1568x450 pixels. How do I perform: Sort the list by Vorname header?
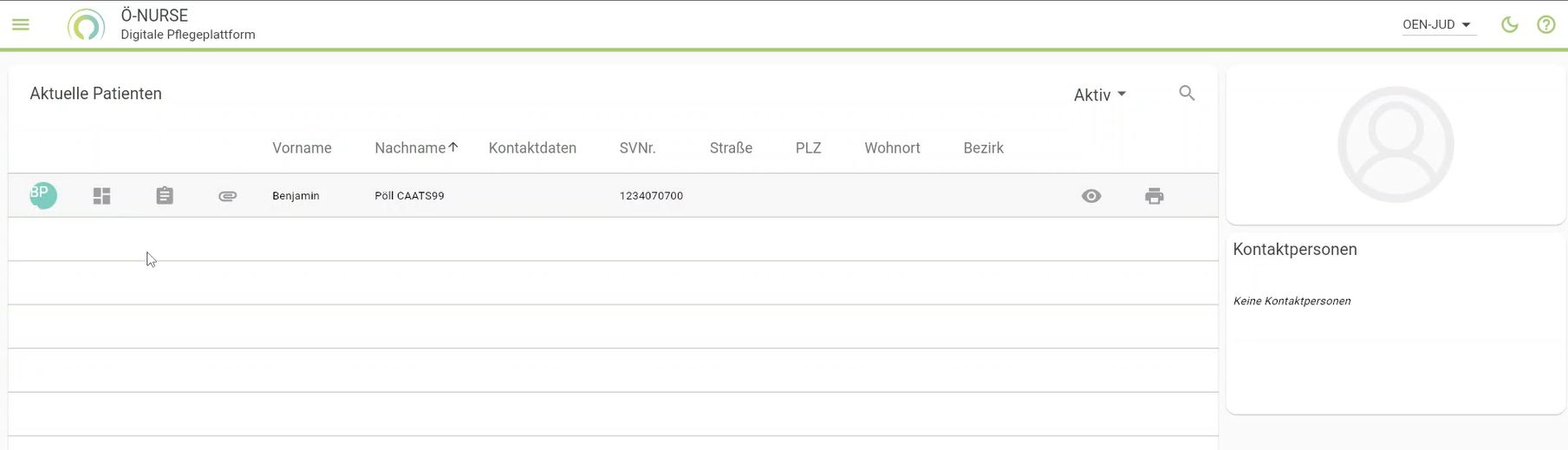tap(302, 148)
